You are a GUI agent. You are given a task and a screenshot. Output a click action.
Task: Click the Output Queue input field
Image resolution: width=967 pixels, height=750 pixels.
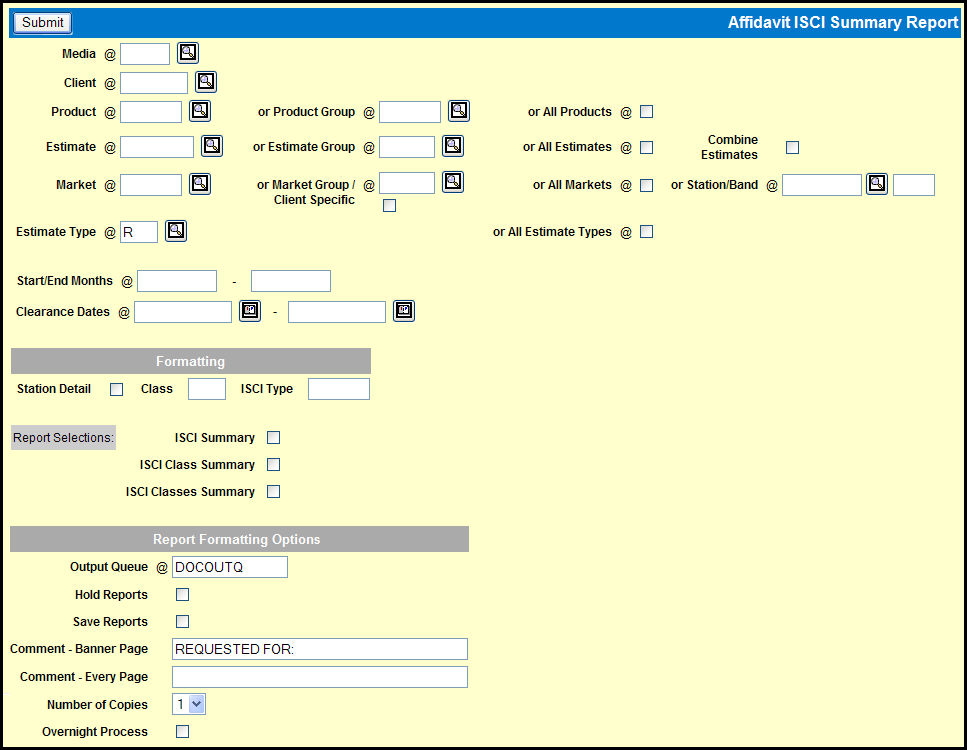pyautogui.click(x=230, y=567)
